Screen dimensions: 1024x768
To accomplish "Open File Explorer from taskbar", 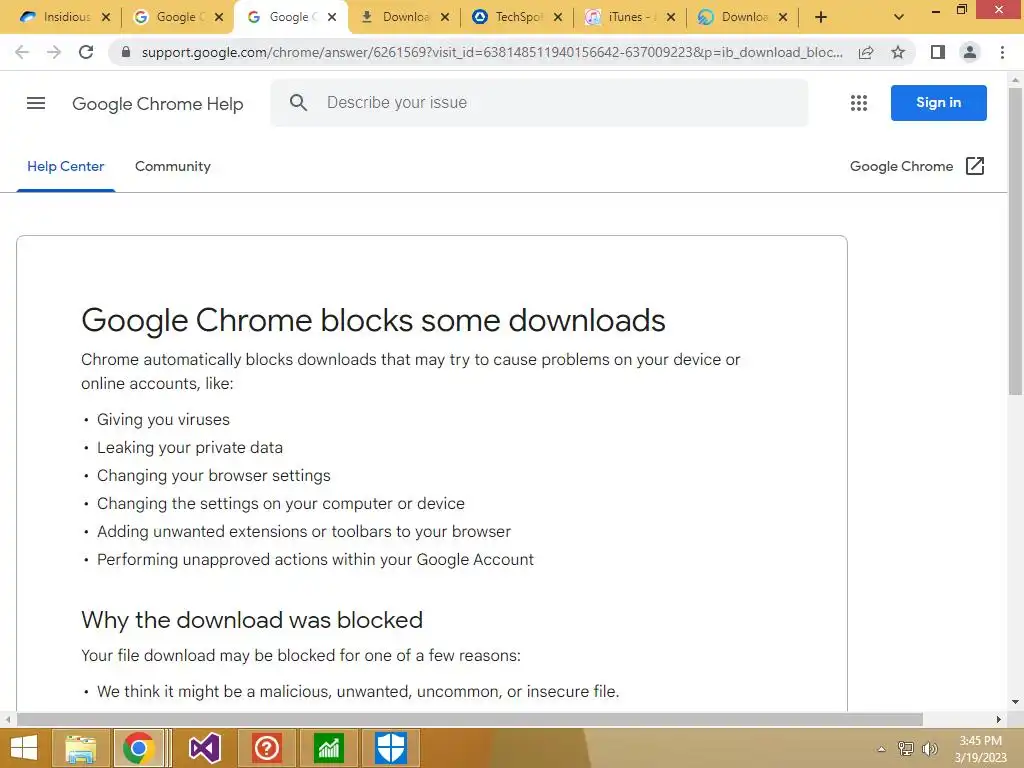I will pyautogui.click(x=80, y=748).
